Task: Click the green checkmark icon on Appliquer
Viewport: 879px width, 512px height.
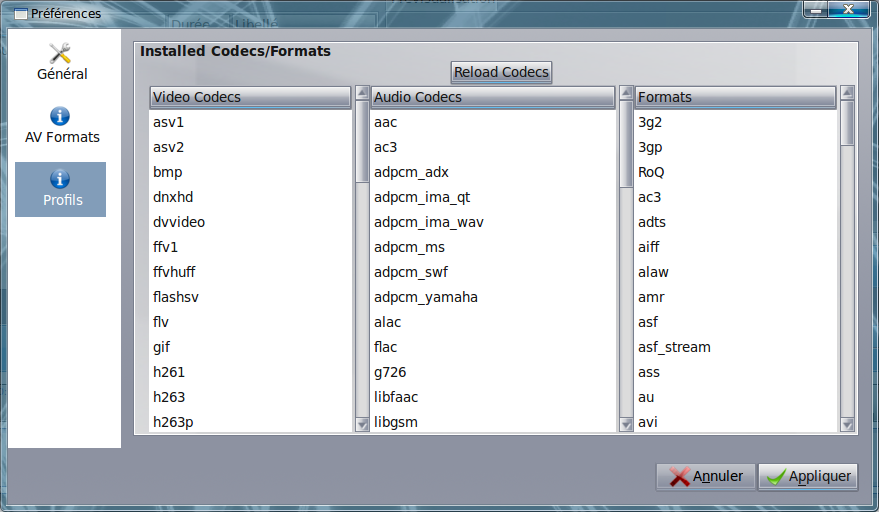Action: (776, 477)
